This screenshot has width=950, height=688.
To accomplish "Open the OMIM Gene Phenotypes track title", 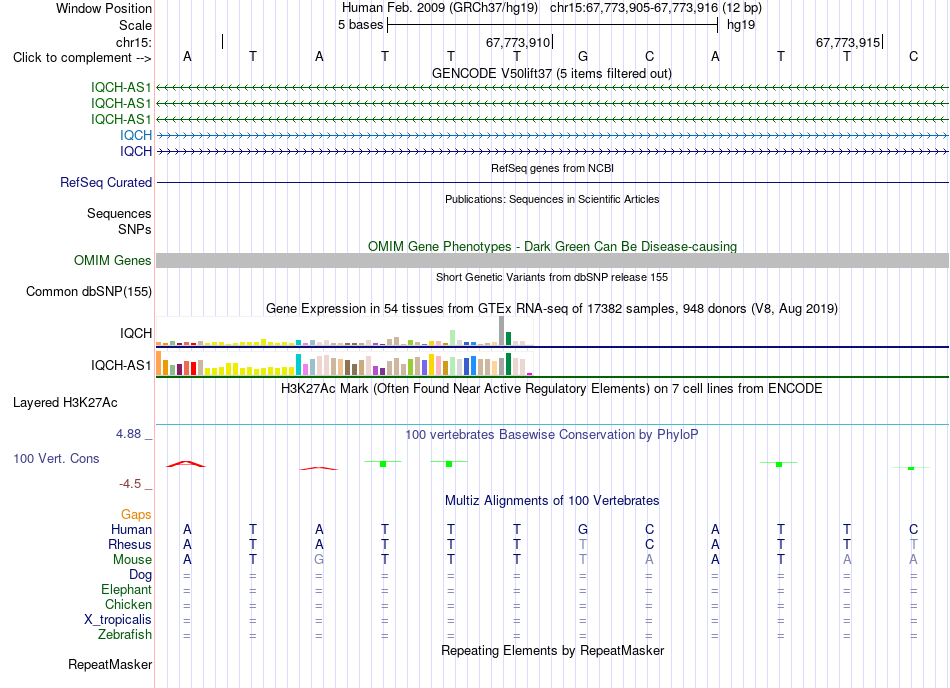I will pyautogui.click(x=552, y=246).
